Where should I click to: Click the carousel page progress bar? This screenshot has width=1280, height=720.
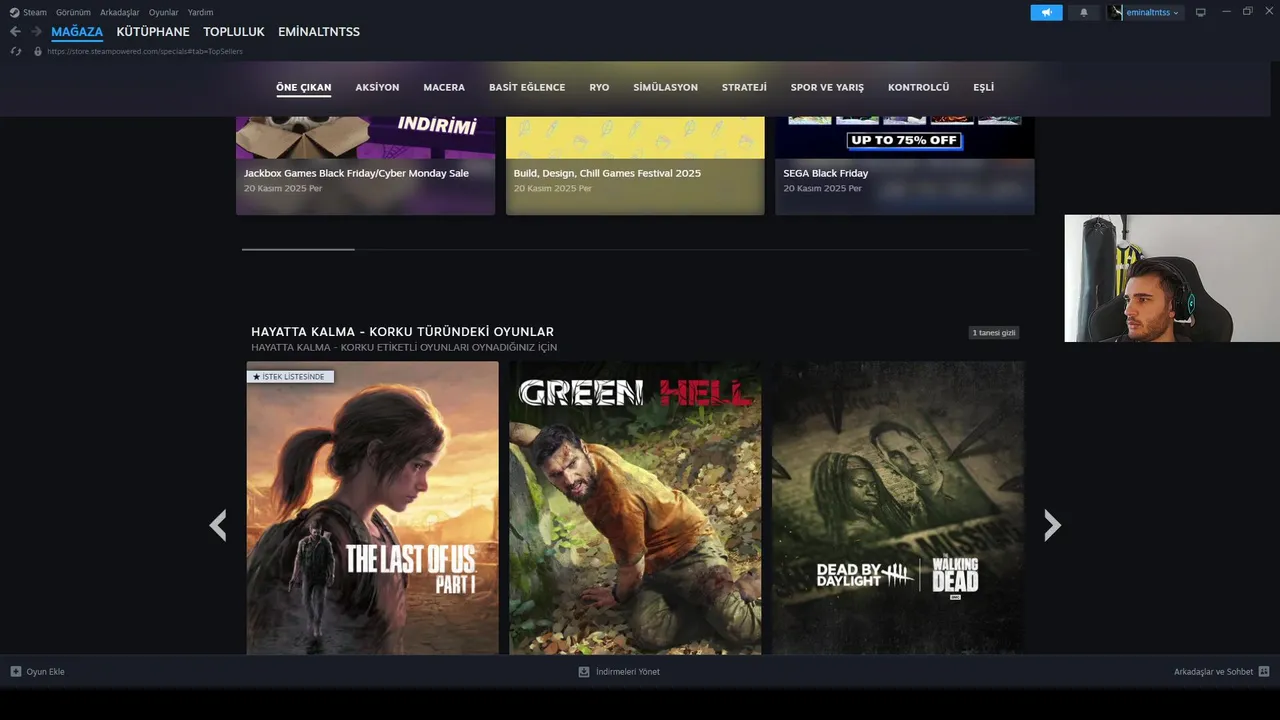[635, 249]
